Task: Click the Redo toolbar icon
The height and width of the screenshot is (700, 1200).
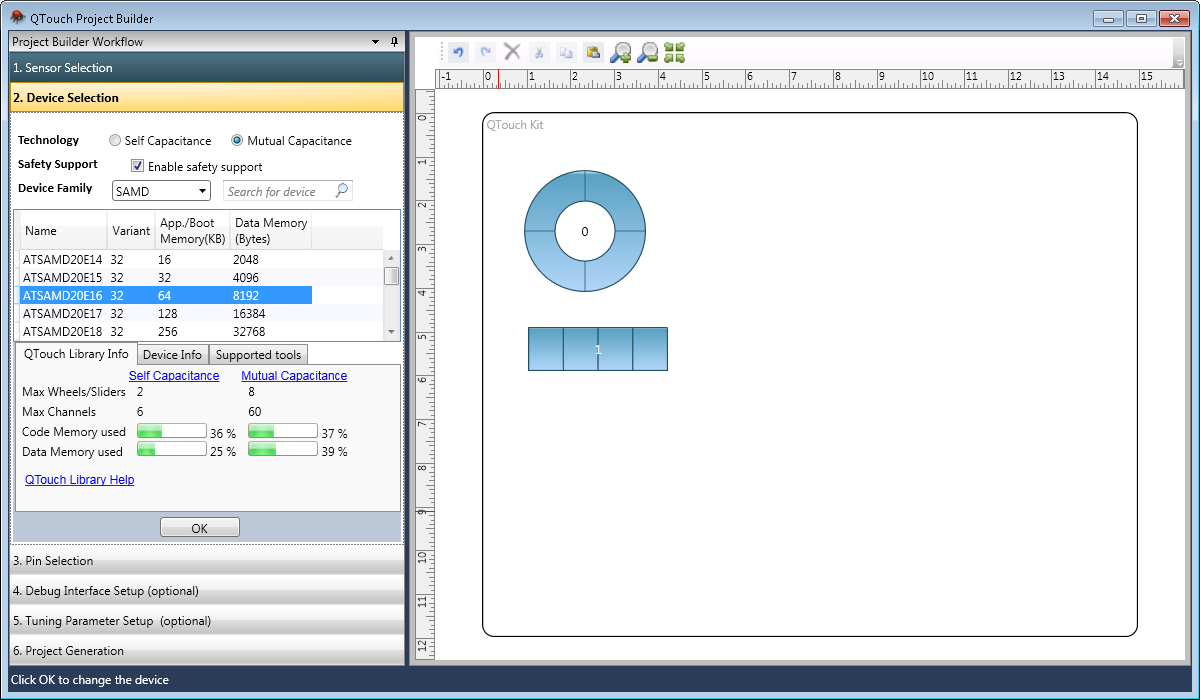Action: [486, 52]
